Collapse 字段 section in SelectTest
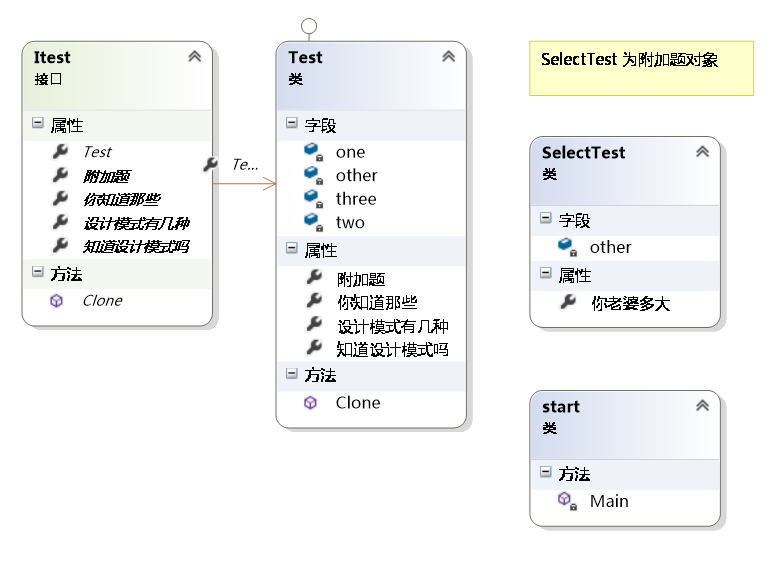Screen dimensions: 784x574 [546, 218]
